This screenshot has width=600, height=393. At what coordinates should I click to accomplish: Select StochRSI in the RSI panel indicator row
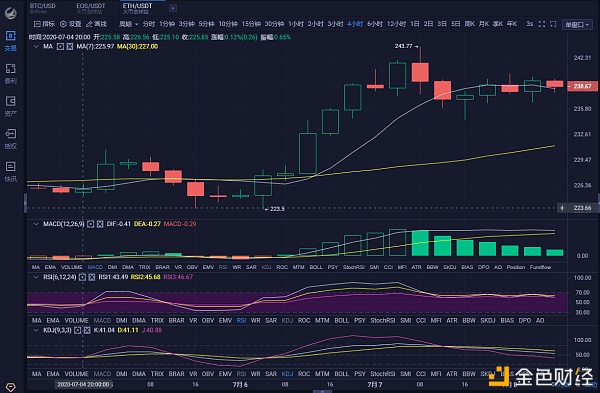(383, 320)
